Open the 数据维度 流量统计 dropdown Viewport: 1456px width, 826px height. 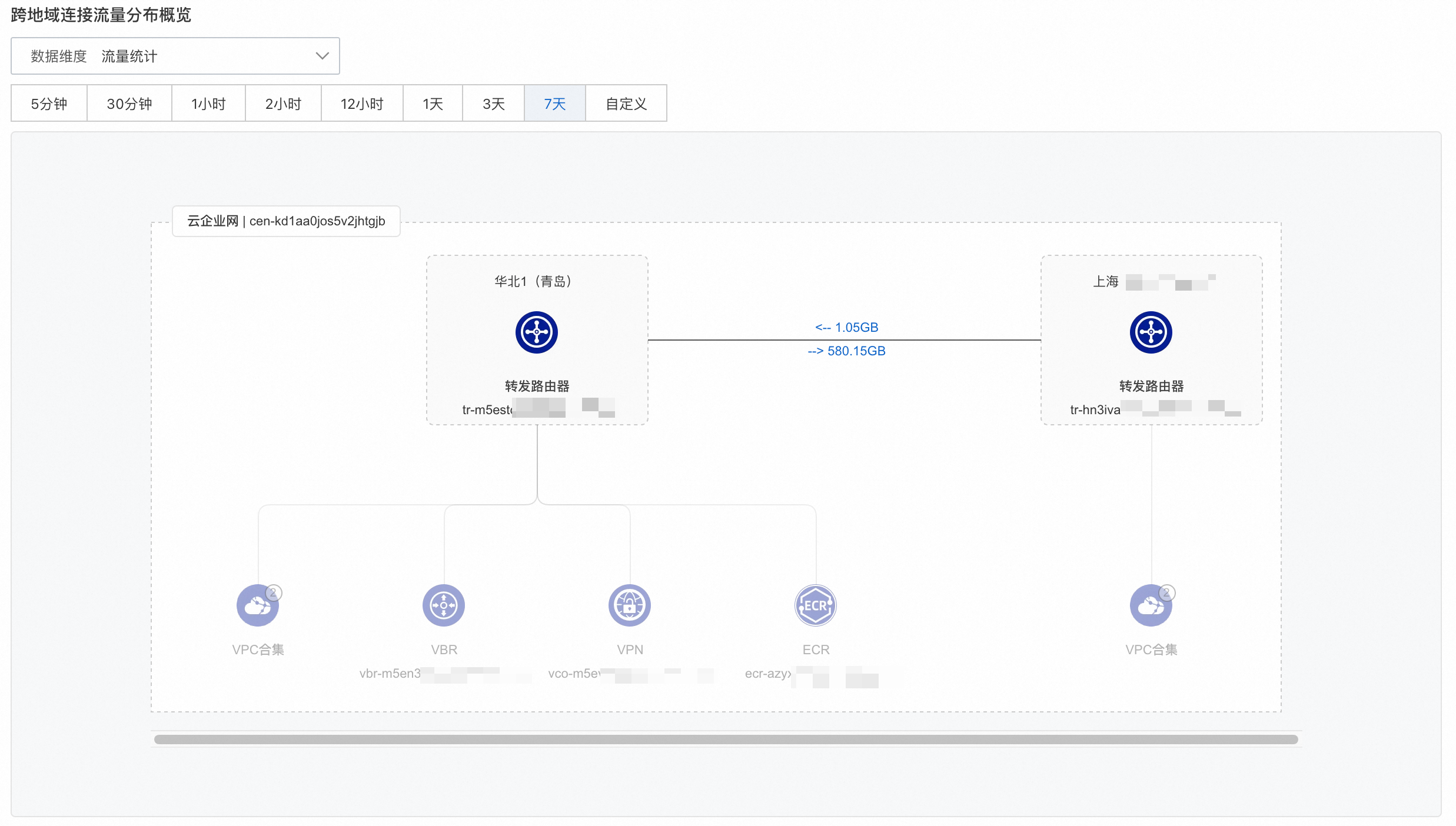pos(175,56)
